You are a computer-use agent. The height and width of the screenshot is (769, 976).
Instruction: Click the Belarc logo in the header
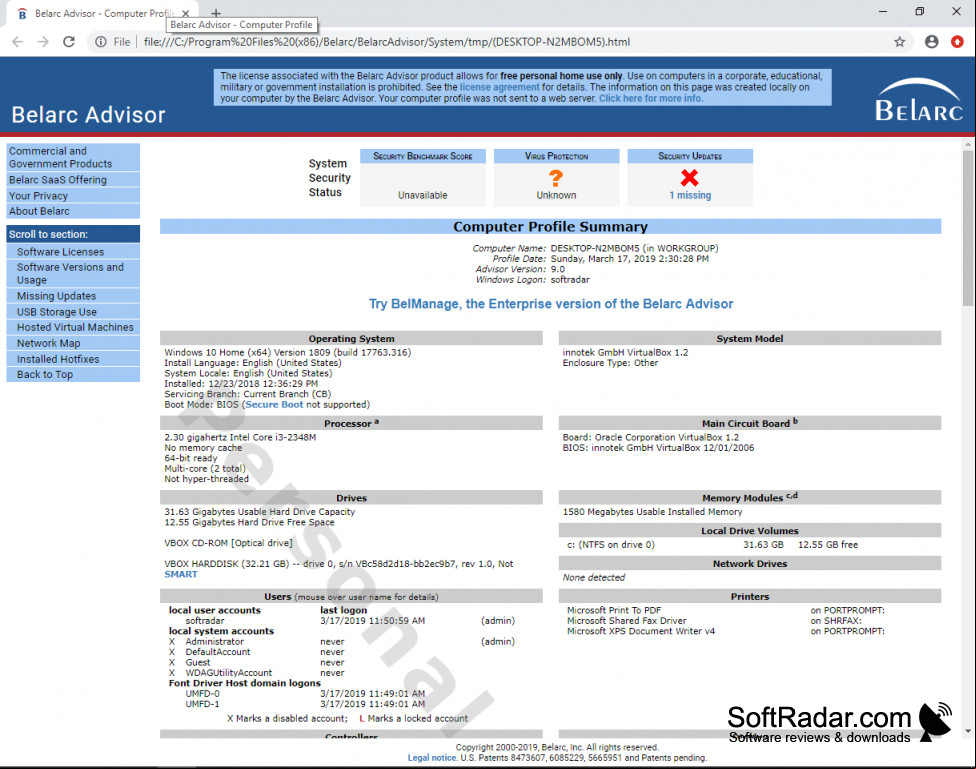tap(919, 100)
